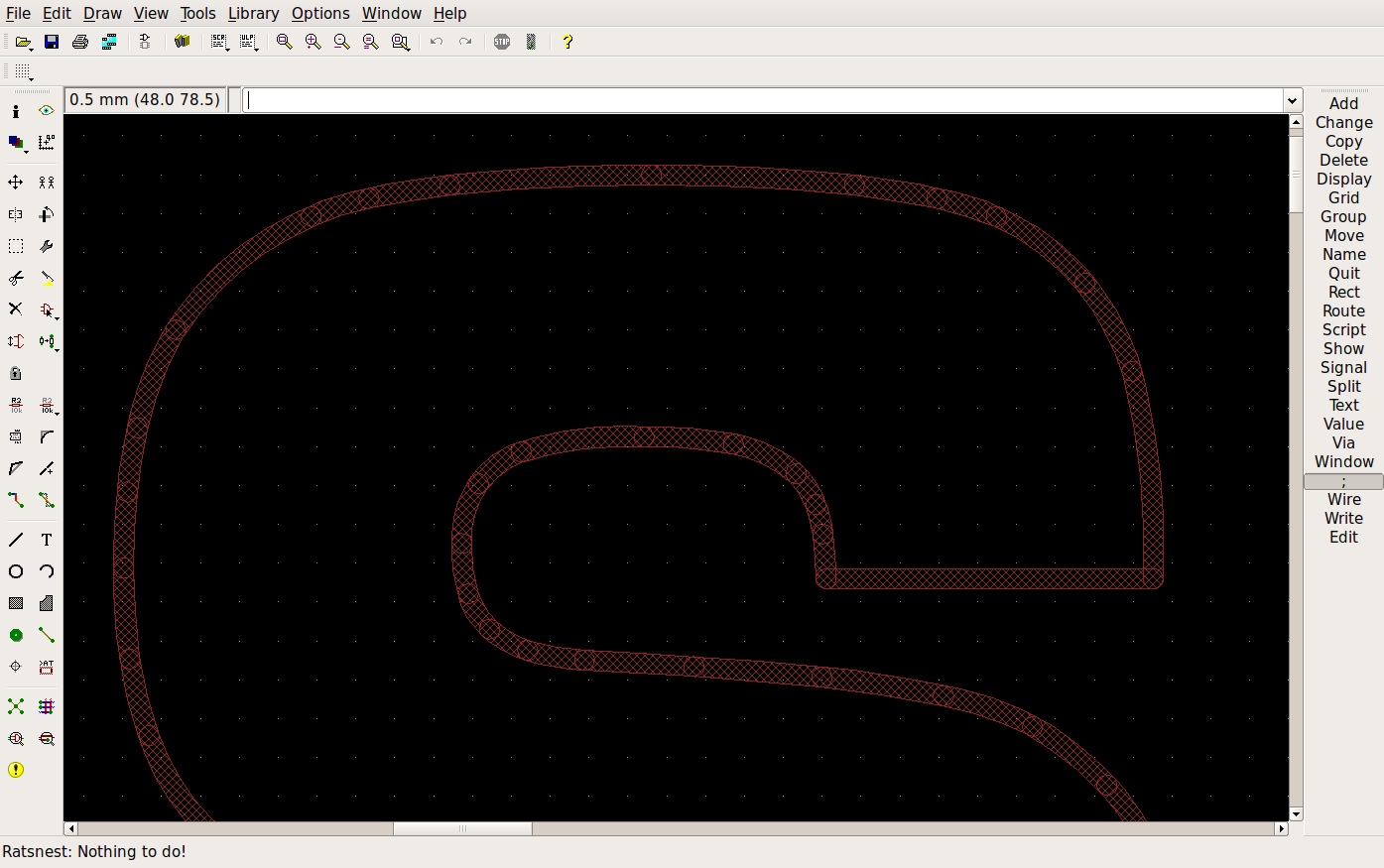Click the Via command in the text menu
1384x868 pixels.
pos(1343,442)
